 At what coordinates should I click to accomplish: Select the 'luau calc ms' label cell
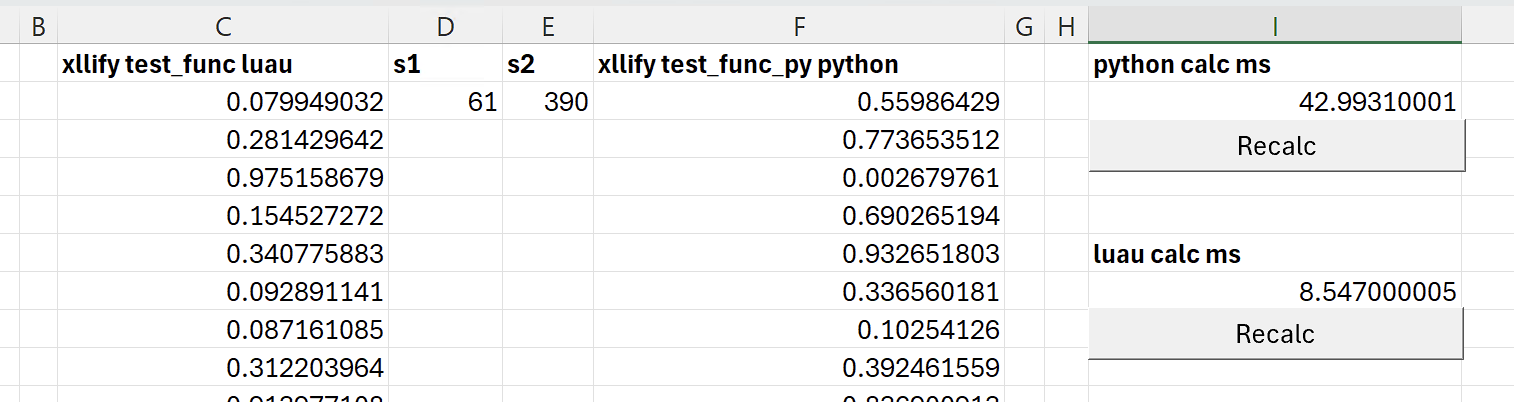point(1275,253)
